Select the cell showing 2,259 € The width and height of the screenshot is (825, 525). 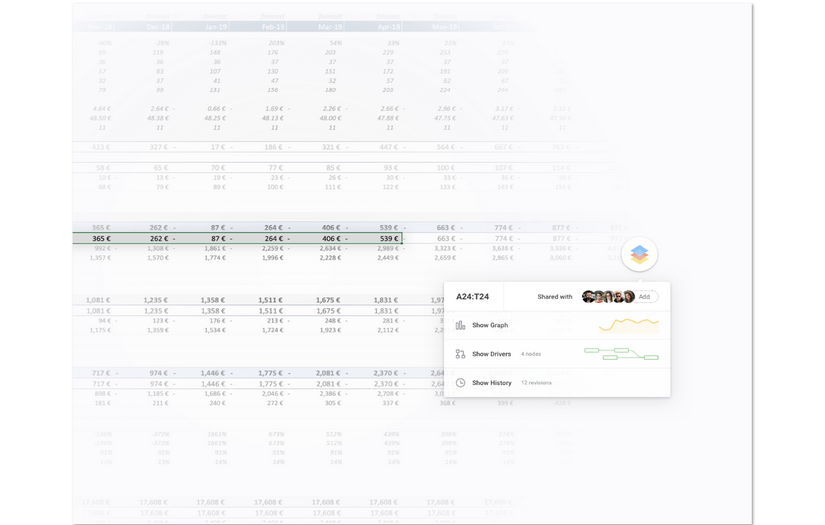(272, 248)
